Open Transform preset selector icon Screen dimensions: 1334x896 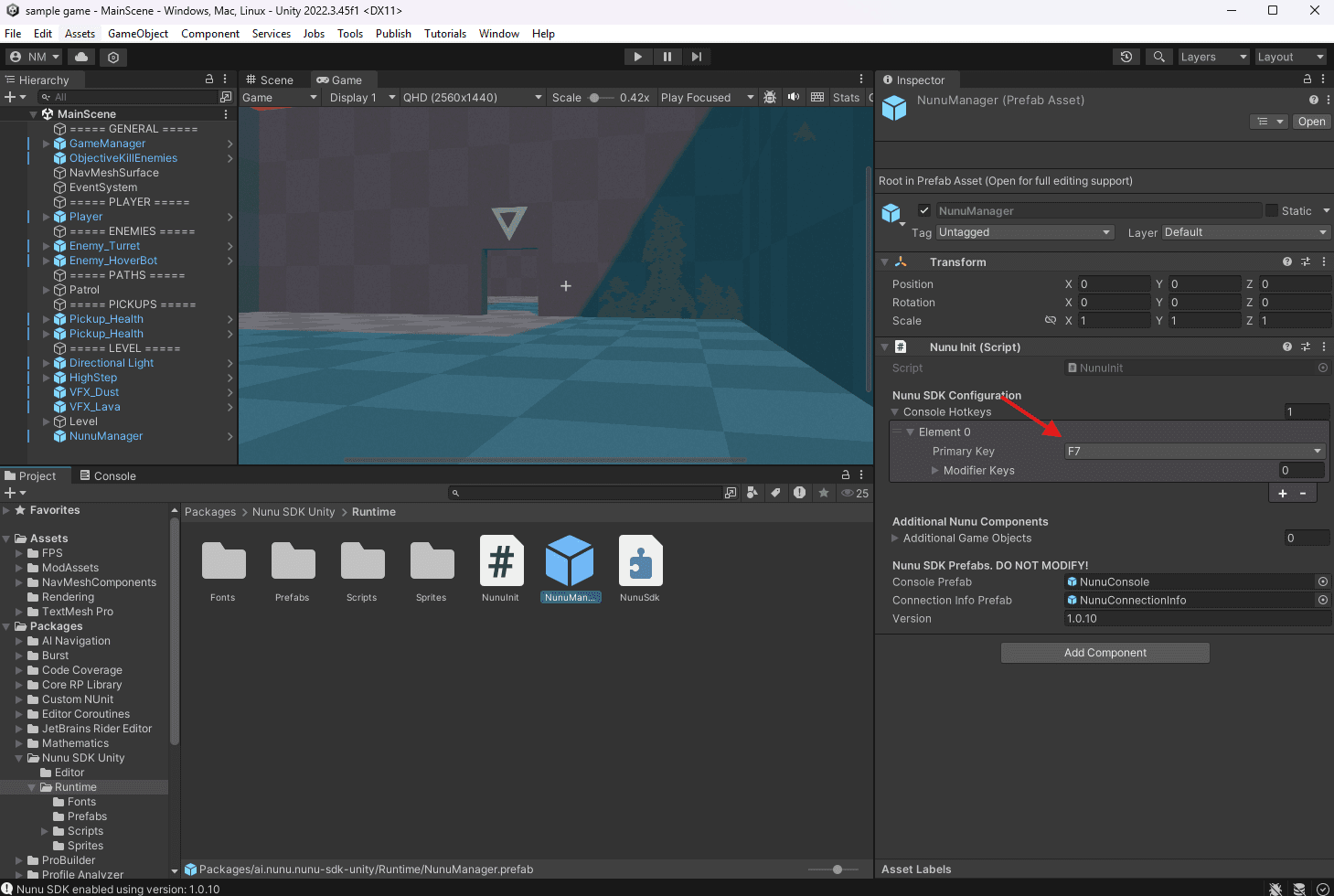(x=1306, y=261)
